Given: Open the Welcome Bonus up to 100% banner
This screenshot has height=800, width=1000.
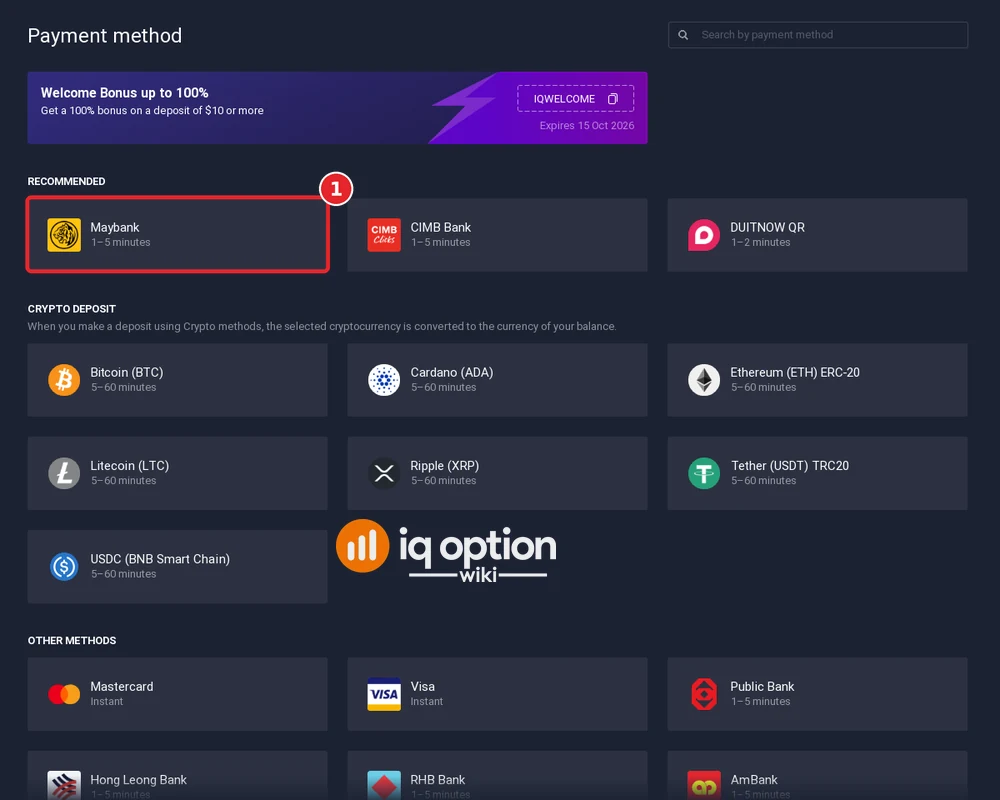Looking at the screenshot, I should point(337,108).
